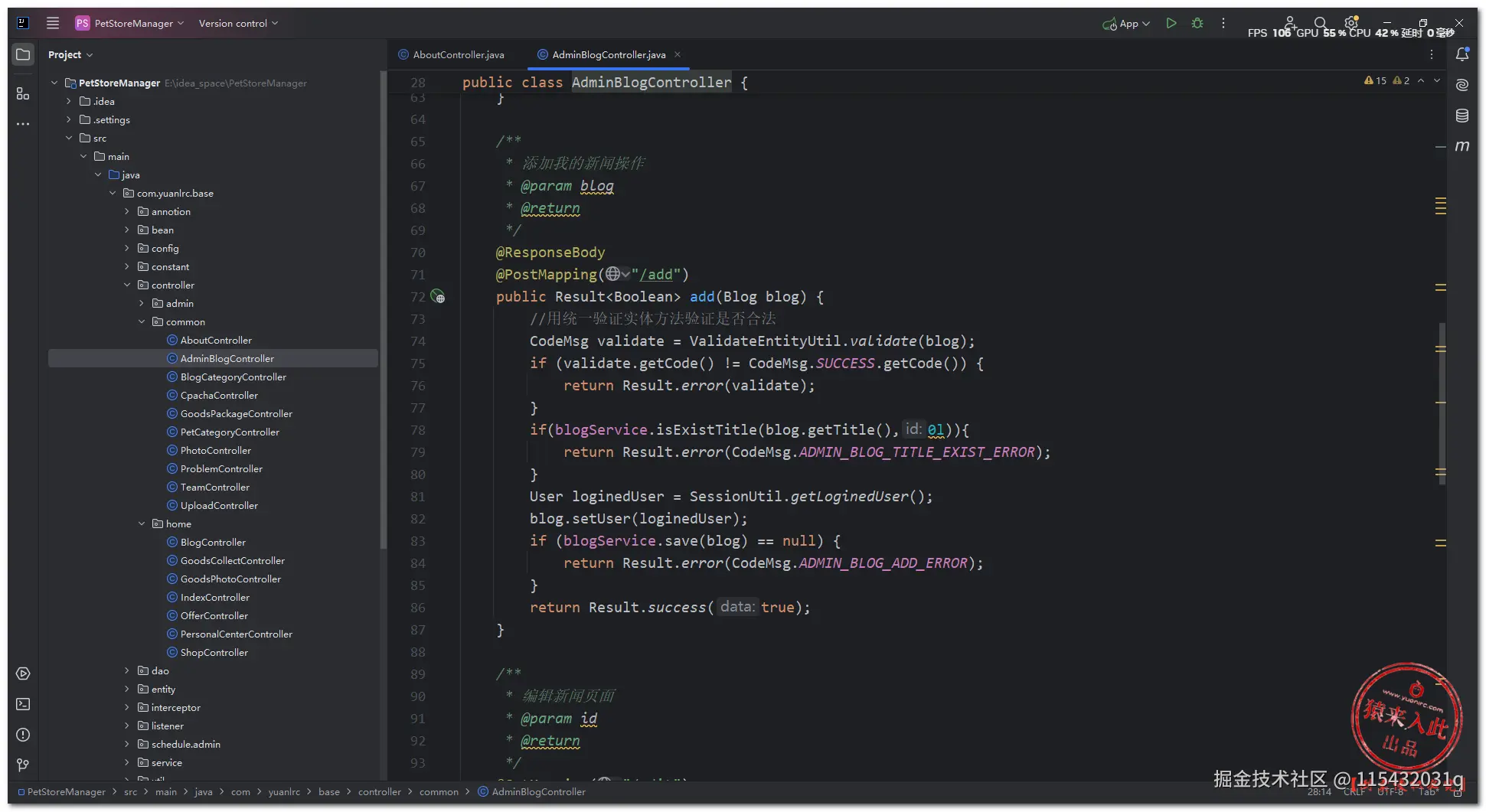Viewport: 1486px width, 812px height.
Task: Open GoodsPackageController file
Action: [236, 413]
